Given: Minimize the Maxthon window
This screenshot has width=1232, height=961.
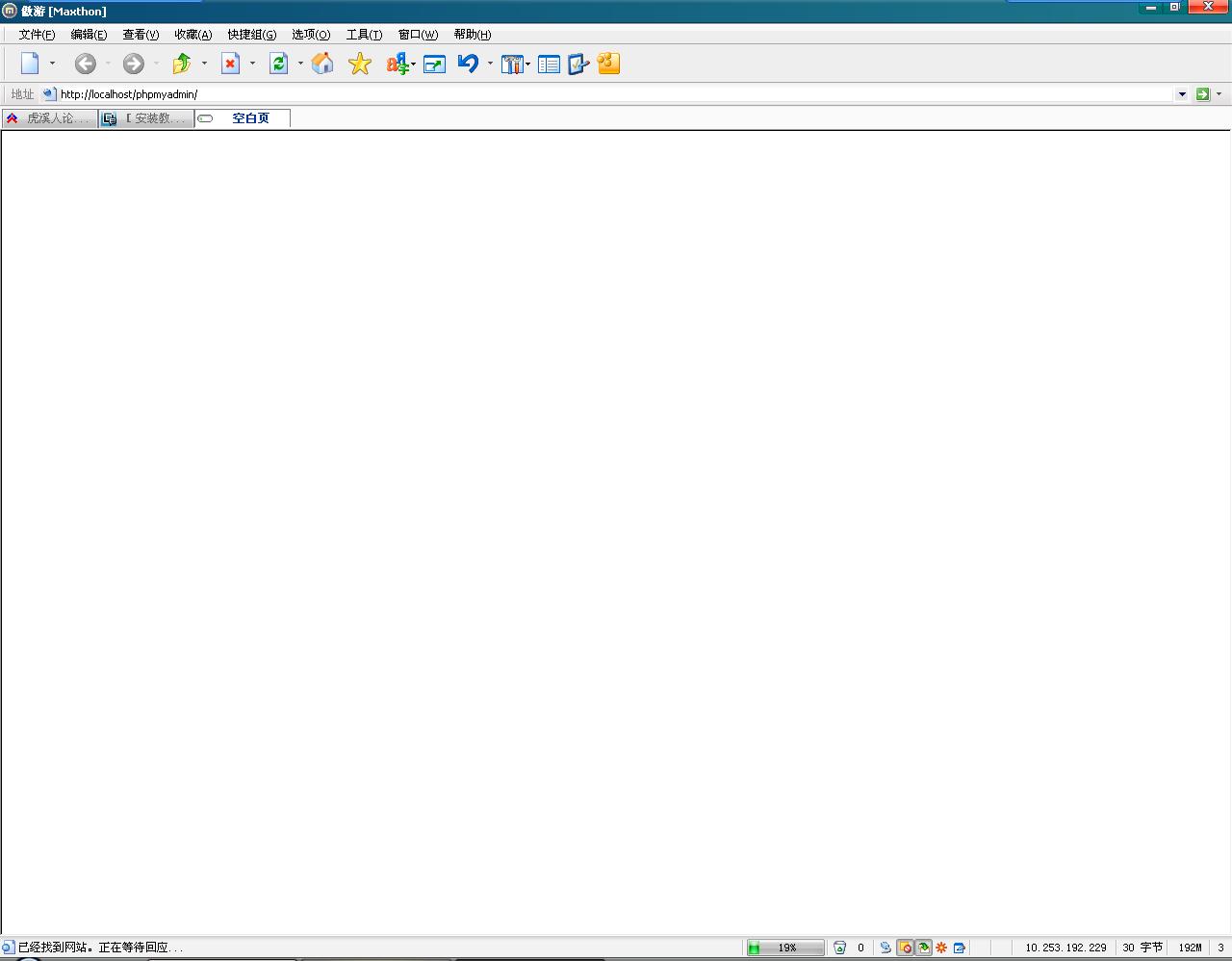Looking at the screenshot, I should (x=1151, y=7).
